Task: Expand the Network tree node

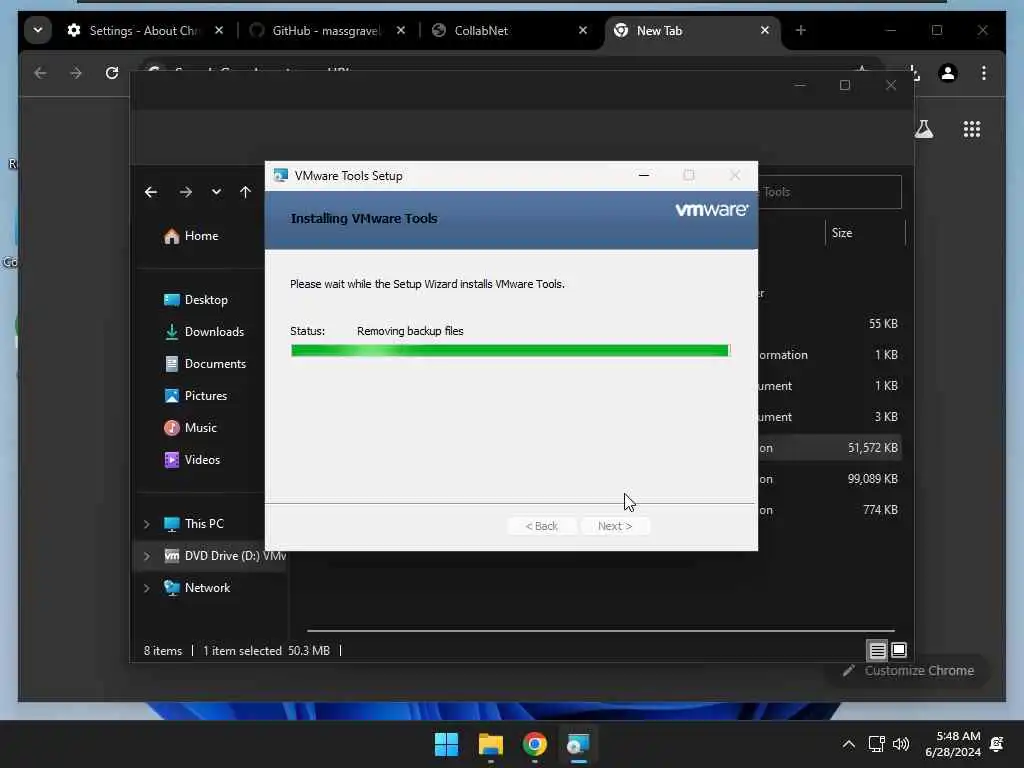Action: tap(147, 588)
